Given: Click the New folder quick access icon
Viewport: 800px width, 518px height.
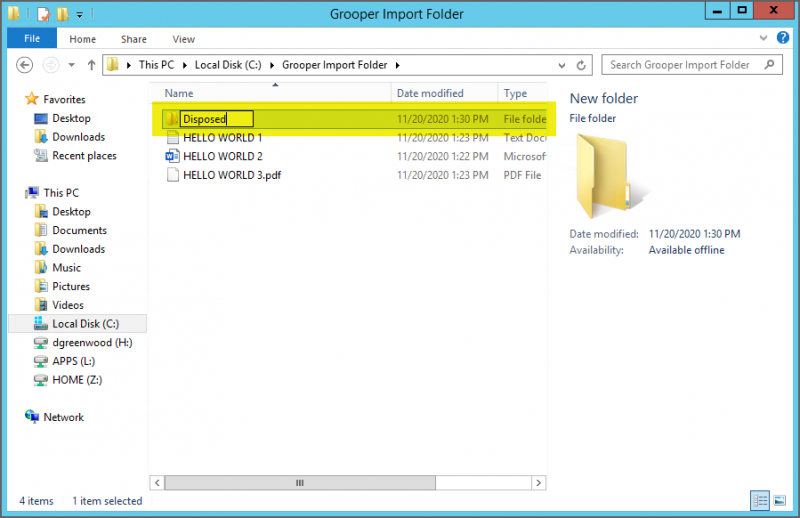Looking at the screenshot, I should (x=63, y=14).
